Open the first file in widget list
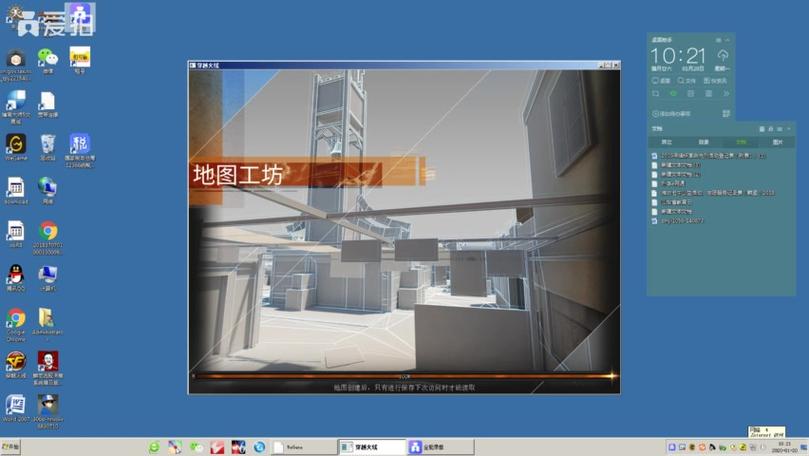Viewport: 809px width, 456px height. coord(708,155)
